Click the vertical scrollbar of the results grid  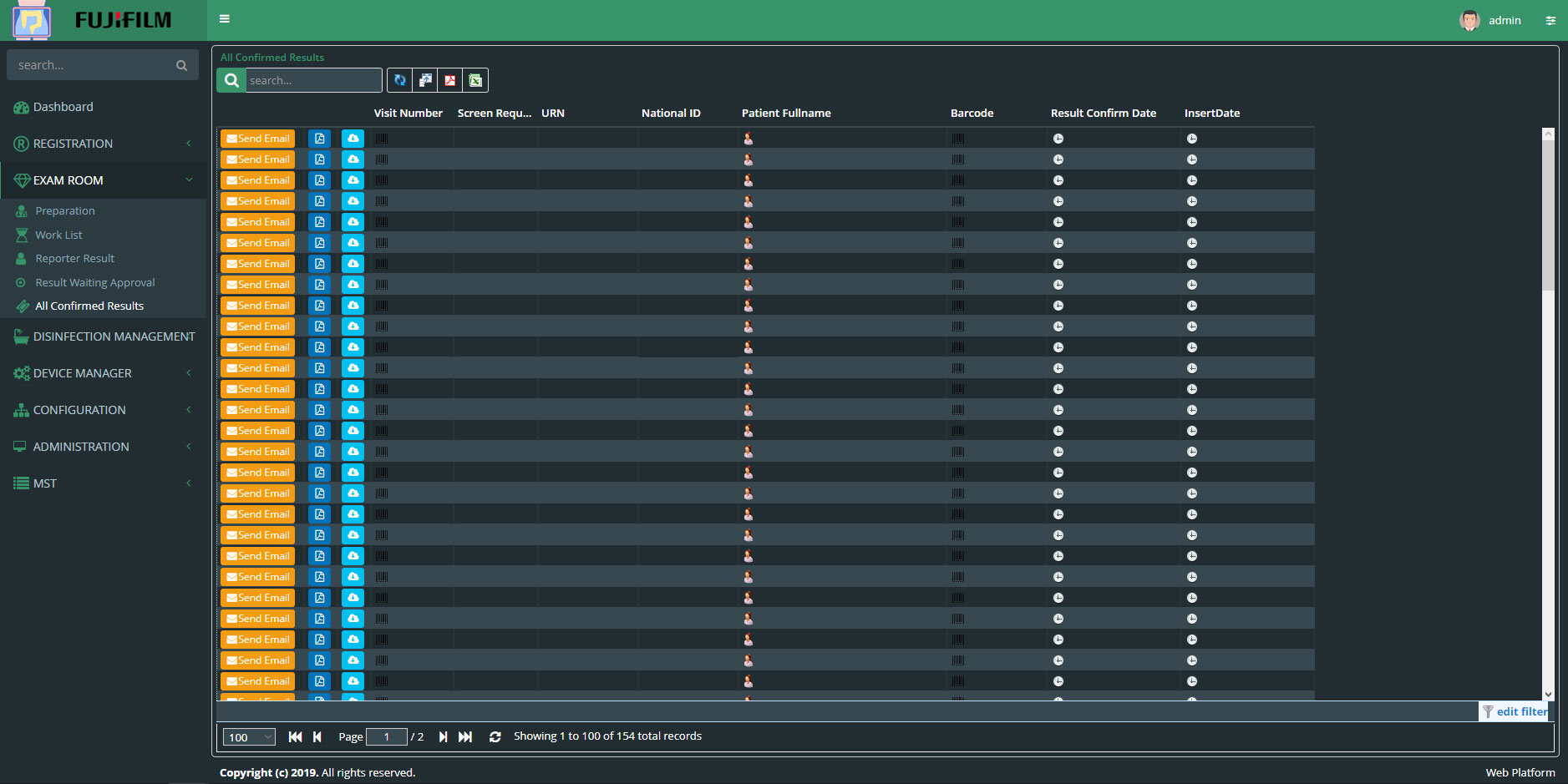pyautogui.click(x=1548, y=417)
